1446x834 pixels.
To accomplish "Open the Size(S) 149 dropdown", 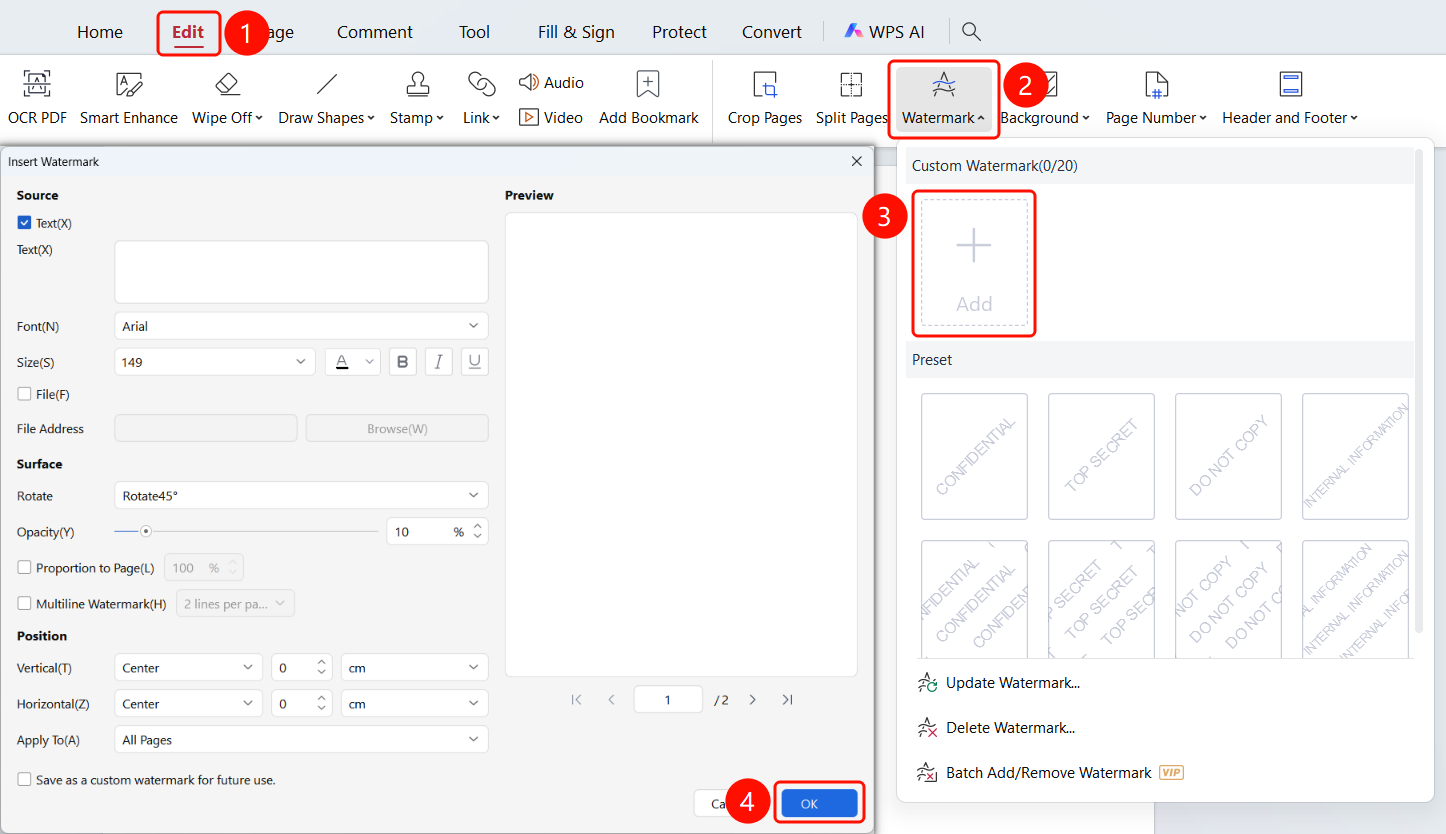I will click(215, 362).
